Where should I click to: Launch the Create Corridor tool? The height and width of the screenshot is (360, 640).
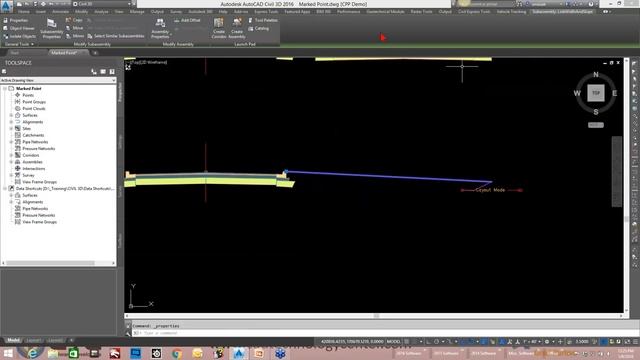(219, 29)
